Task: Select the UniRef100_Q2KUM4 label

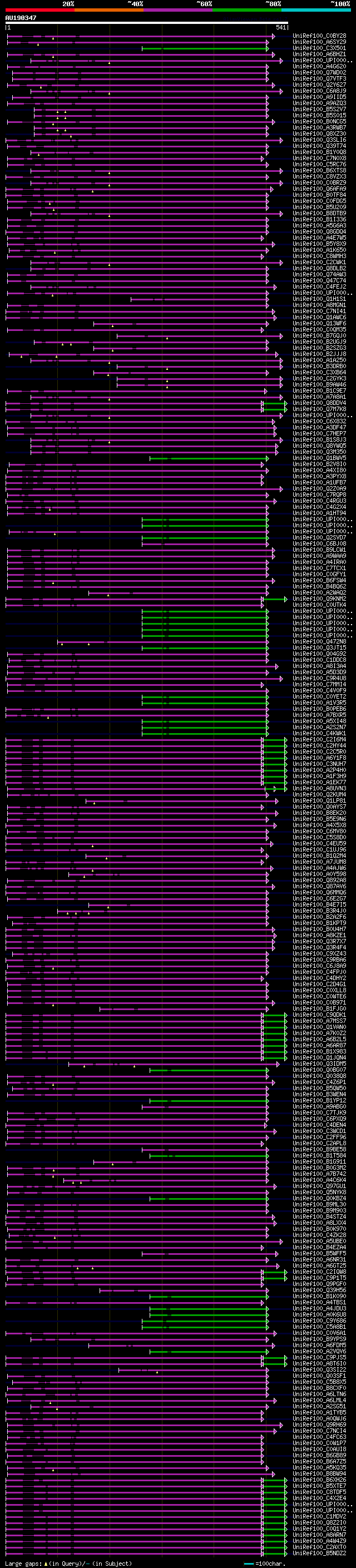Action: (x=319, y=794)
